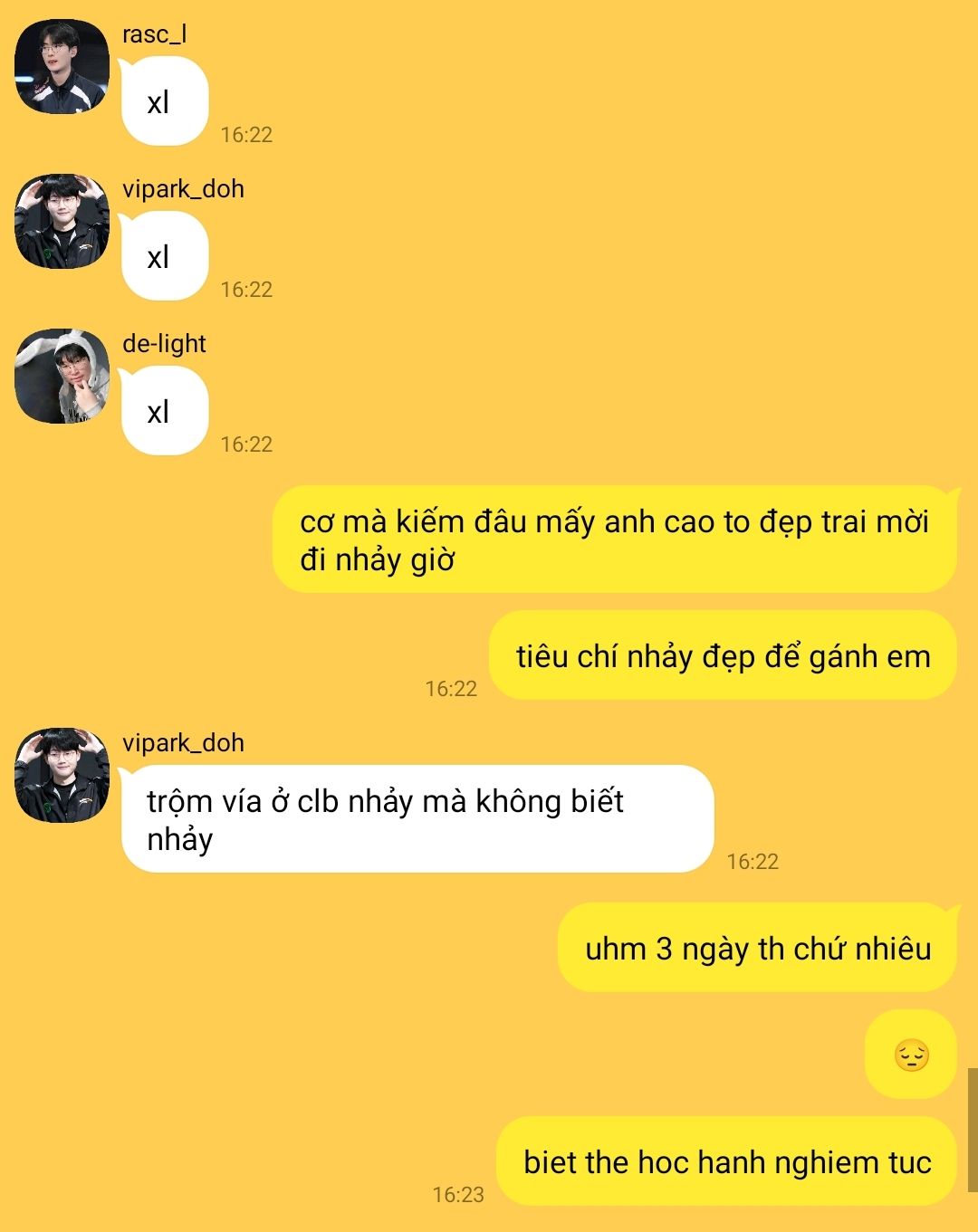This screenshot has height=1232, width=978.
Task: Tap vipark_doh's avatar beside 'trộm vía' message
Action: click(62, 775)
